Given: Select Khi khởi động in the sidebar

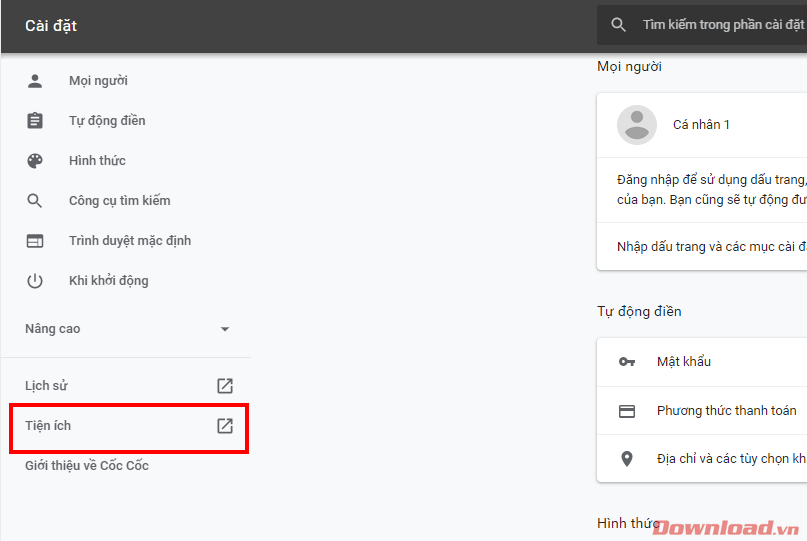Looking at the screenshot, I should [109, 281].
